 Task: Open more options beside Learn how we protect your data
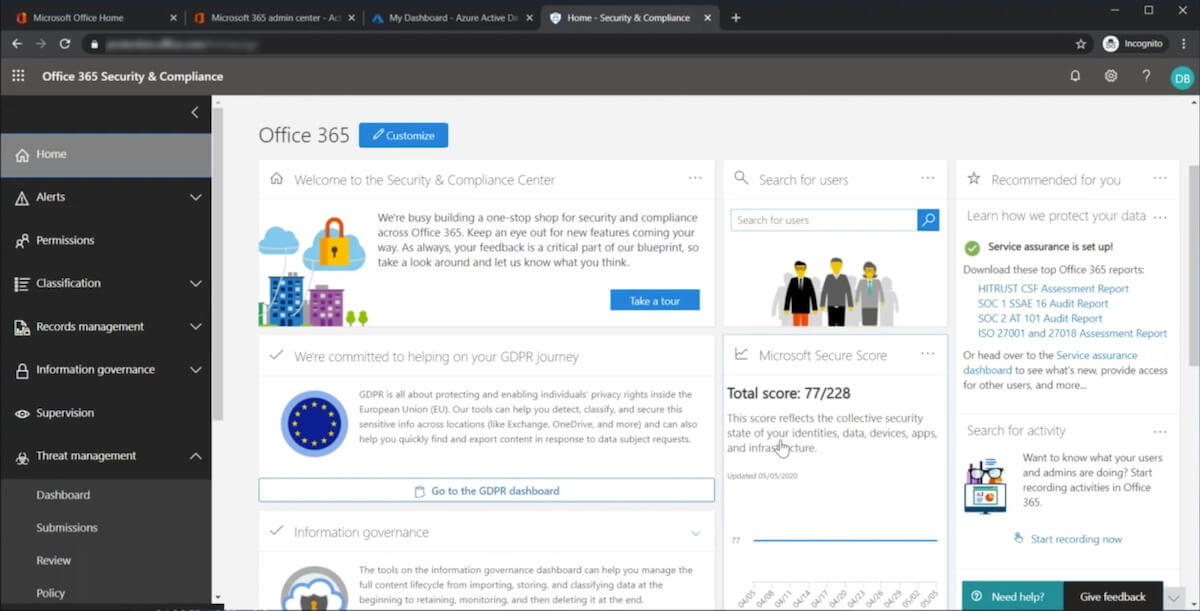click(1160, 217)
